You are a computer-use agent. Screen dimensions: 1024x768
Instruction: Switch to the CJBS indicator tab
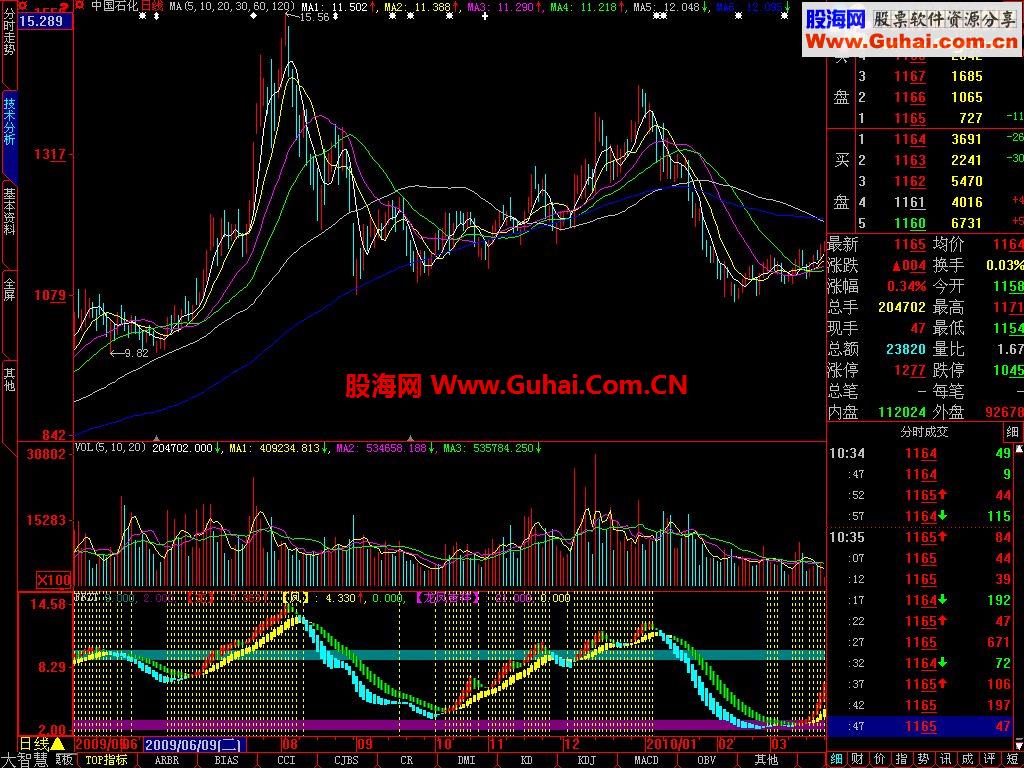click(x=346, y=760)
